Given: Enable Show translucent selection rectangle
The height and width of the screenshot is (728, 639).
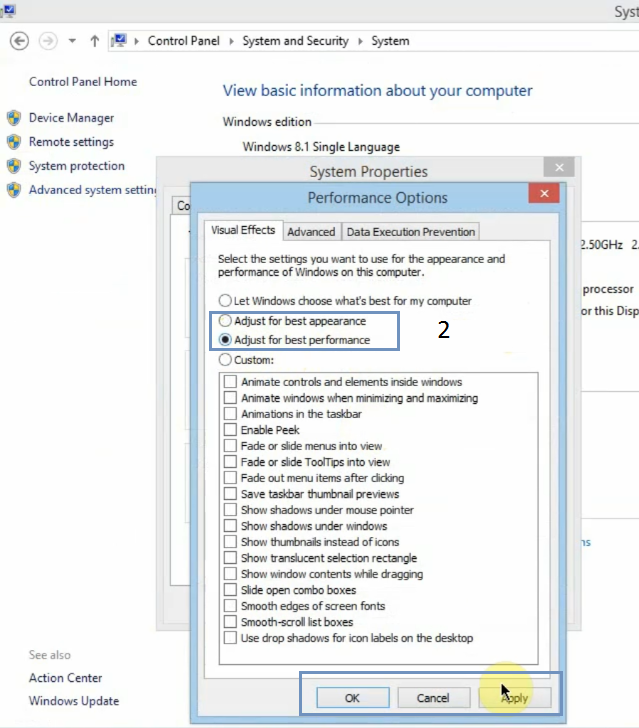Looking at the screenshot, I should pyautogui.click(x=230, y=558).
